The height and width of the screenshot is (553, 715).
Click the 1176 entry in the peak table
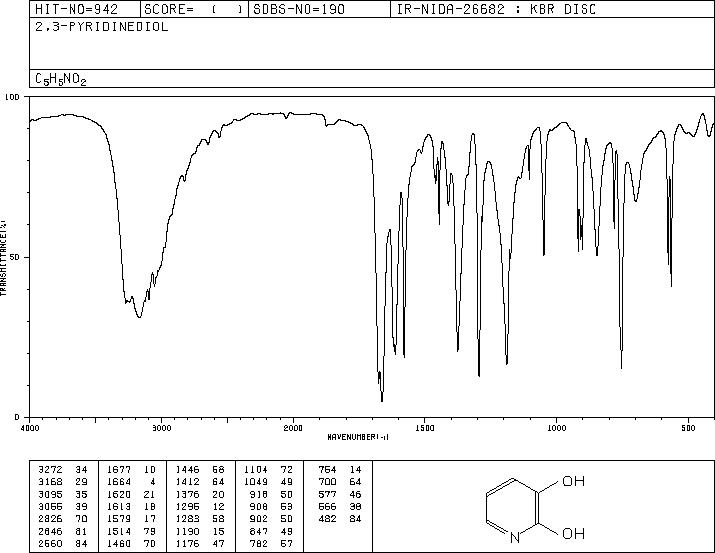tap(187, 543)
